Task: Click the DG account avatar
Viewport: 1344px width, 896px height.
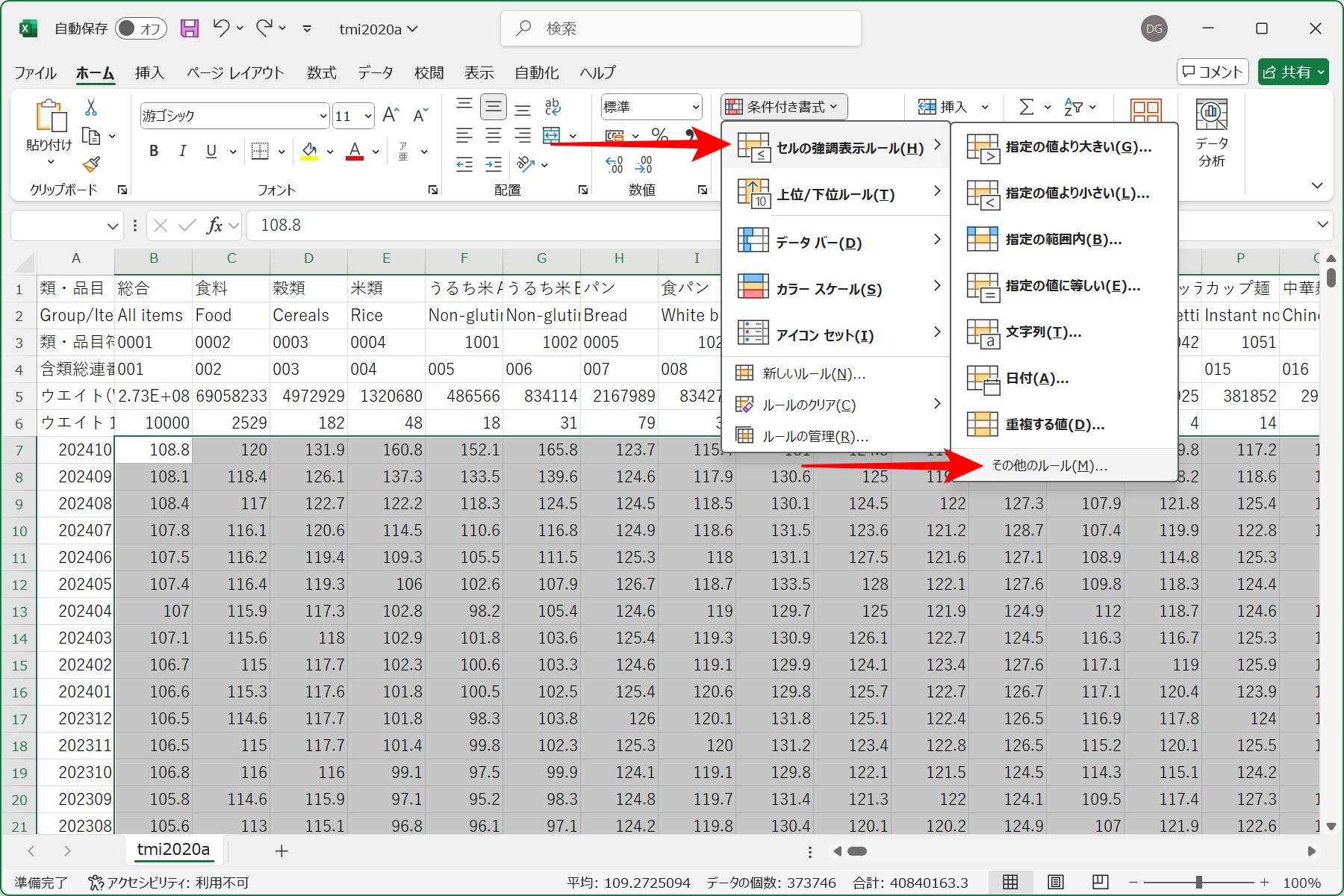Action: [x=1154, y=28]
